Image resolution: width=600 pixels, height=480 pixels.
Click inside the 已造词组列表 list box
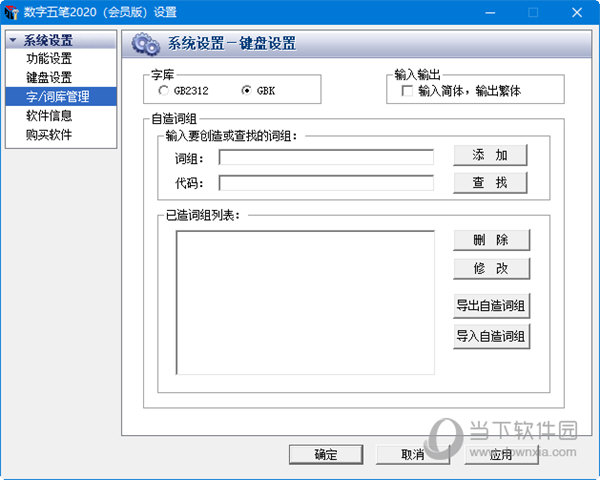click(305, 302)
